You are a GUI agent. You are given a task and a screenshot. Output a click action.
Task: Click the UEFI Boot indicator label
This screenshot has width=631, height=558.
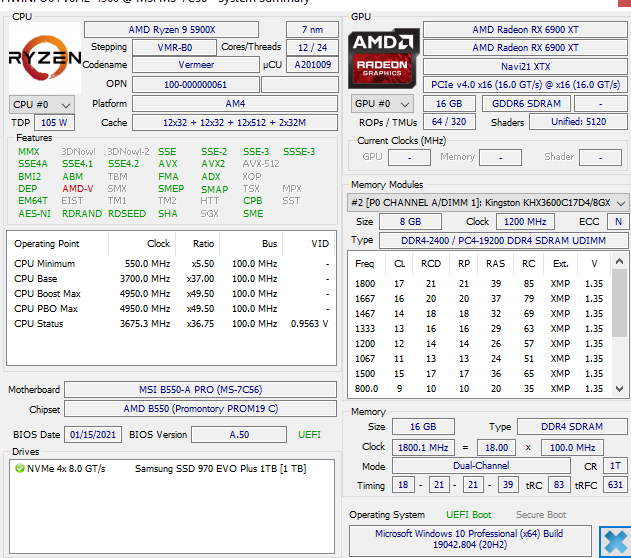[469, 515]
